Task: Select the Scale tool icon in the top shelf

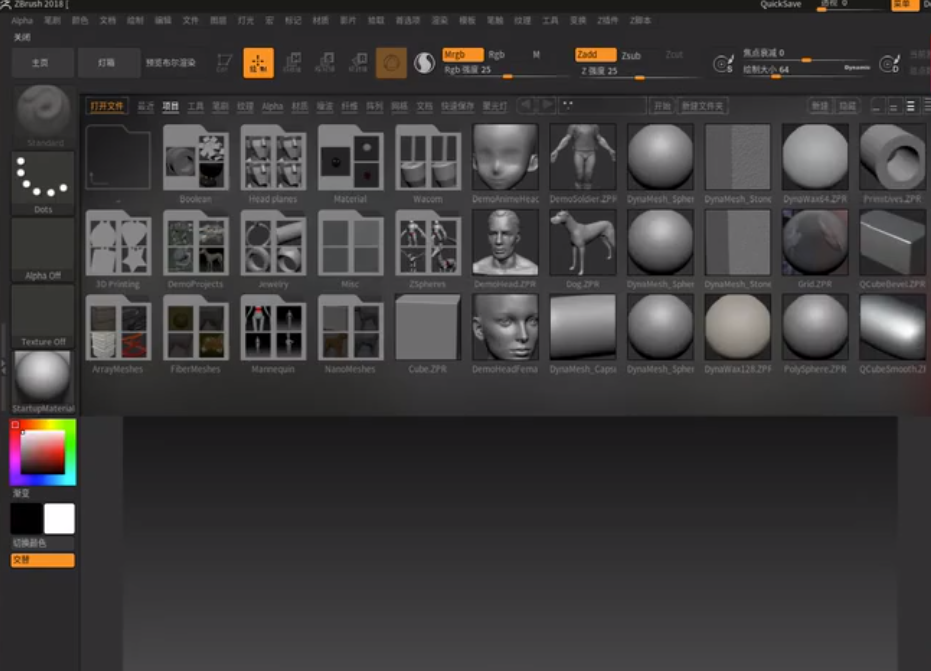Action: (325, 63)
